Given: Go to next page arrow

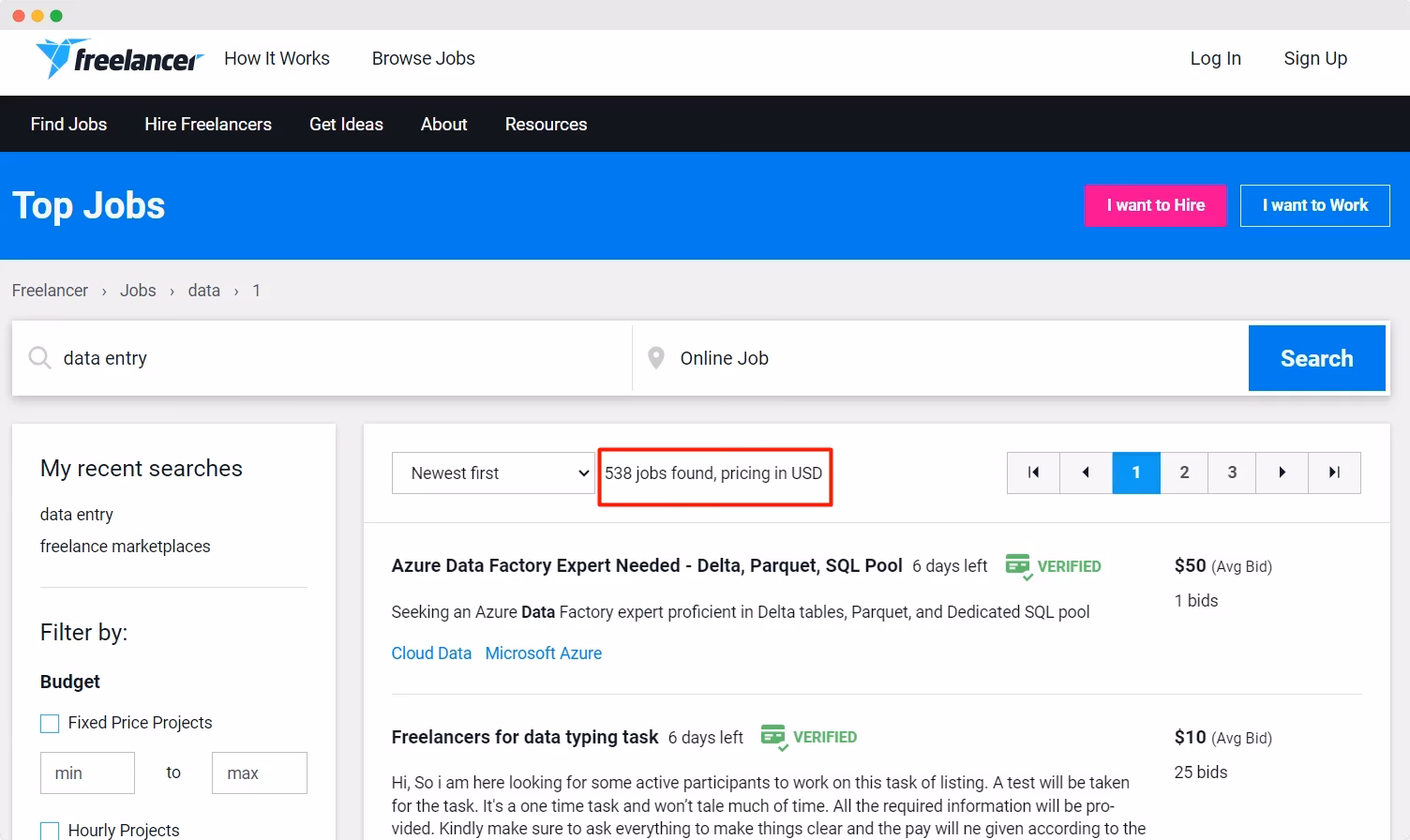Looking at the screenshot, I should point(1281,472).
